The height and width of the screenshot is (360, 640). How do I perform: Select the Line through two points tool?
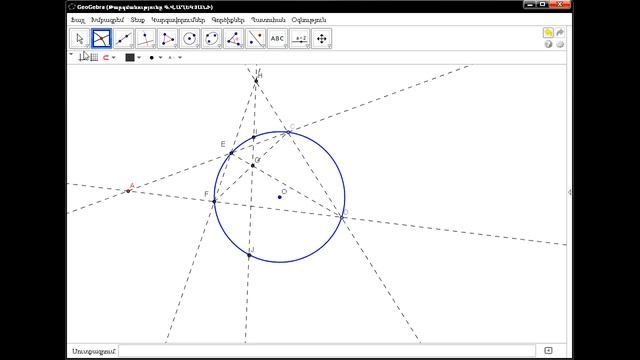[124, 39]
